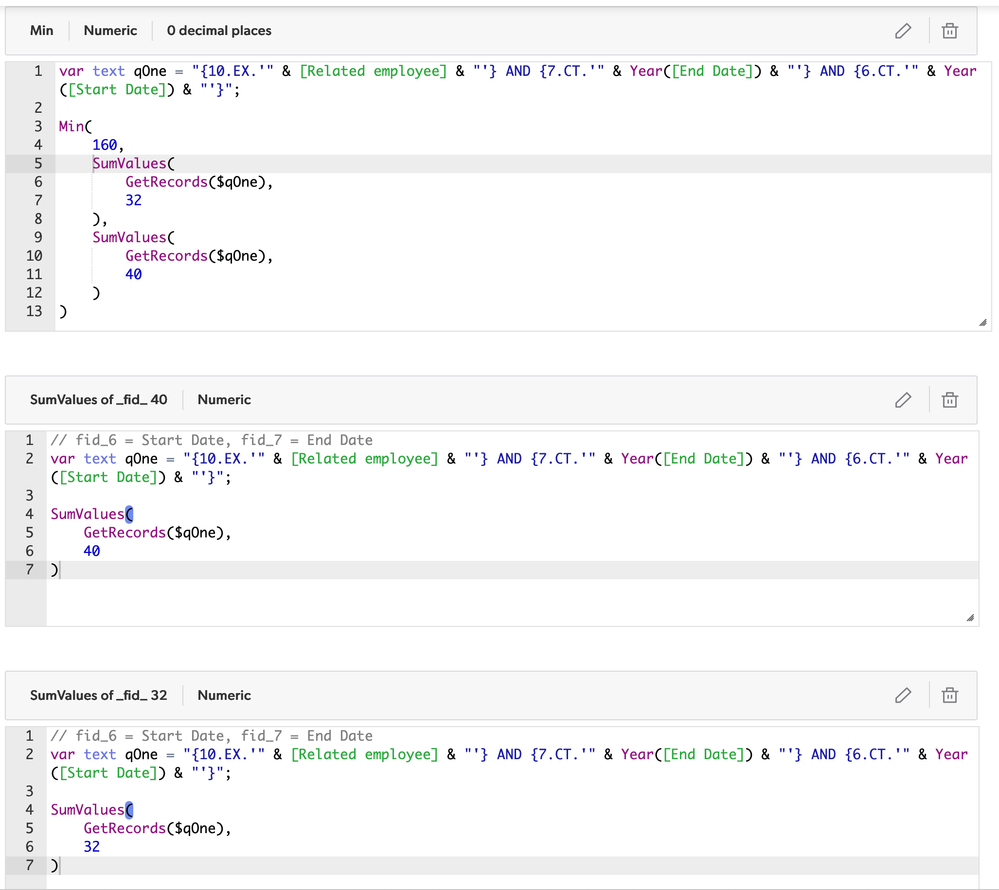The image size is (999, 890).
Task: Delete the SumValues of _fid_ 40 formula
Action: (x=949, y=400)
